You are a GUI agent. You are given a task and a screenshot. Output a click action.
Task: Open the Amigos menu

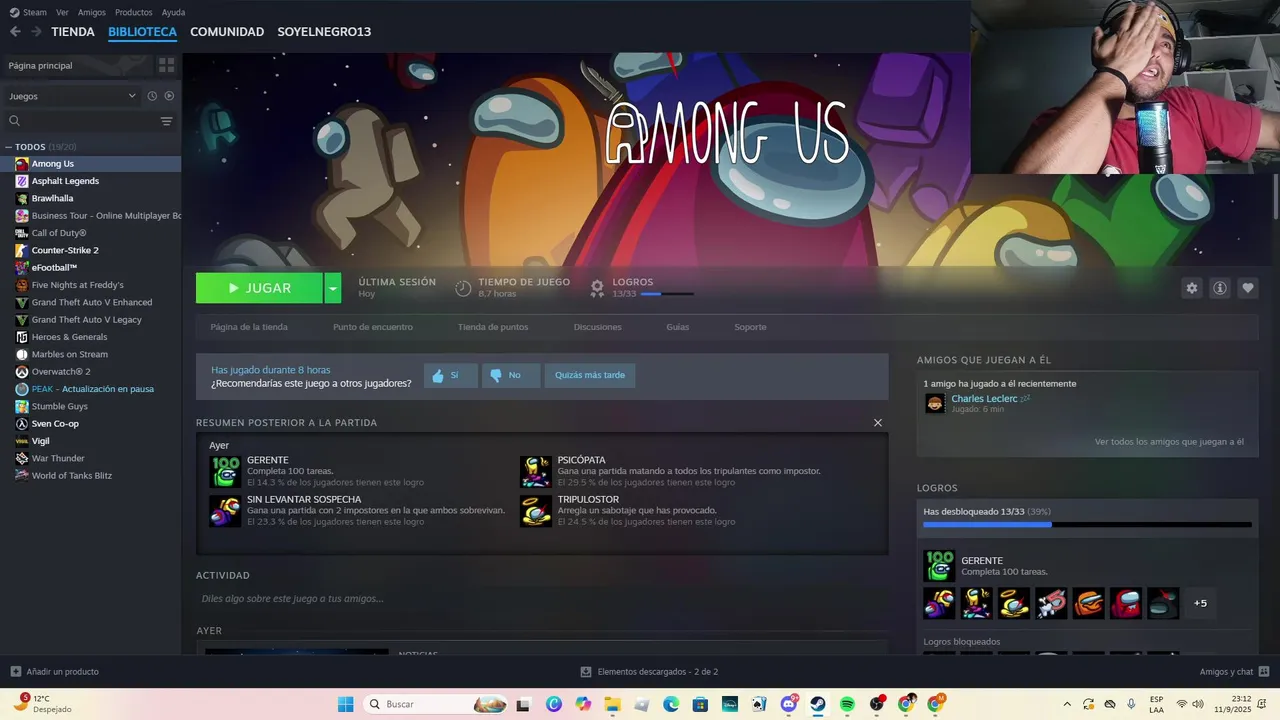(x=92, y=12)
